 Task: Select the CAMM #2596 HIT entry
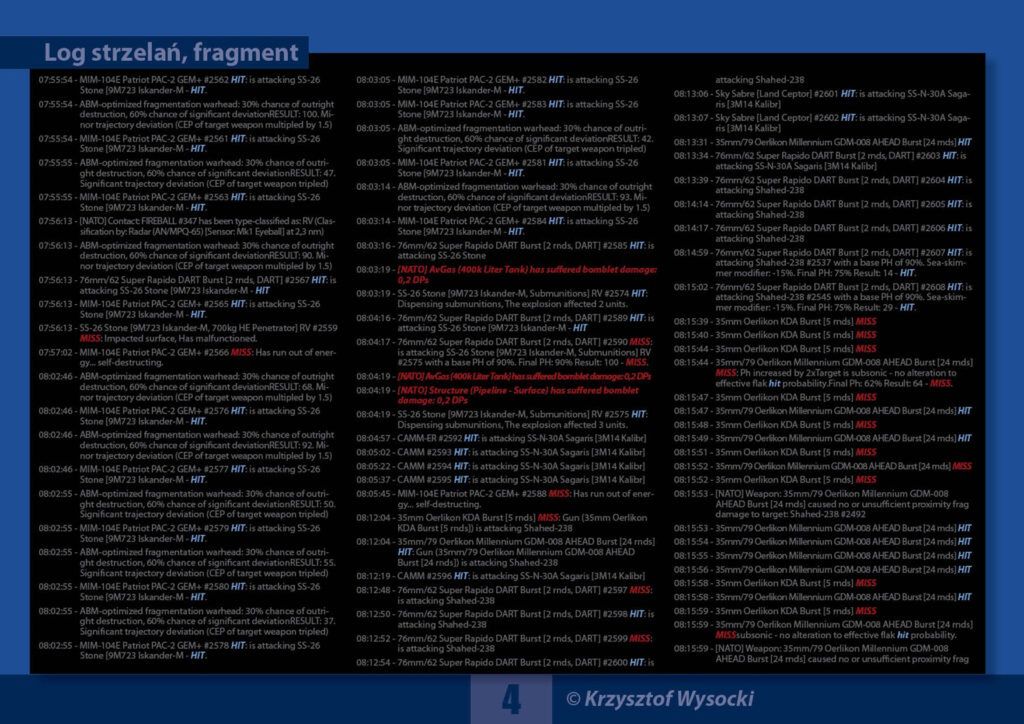coord(501,576)
